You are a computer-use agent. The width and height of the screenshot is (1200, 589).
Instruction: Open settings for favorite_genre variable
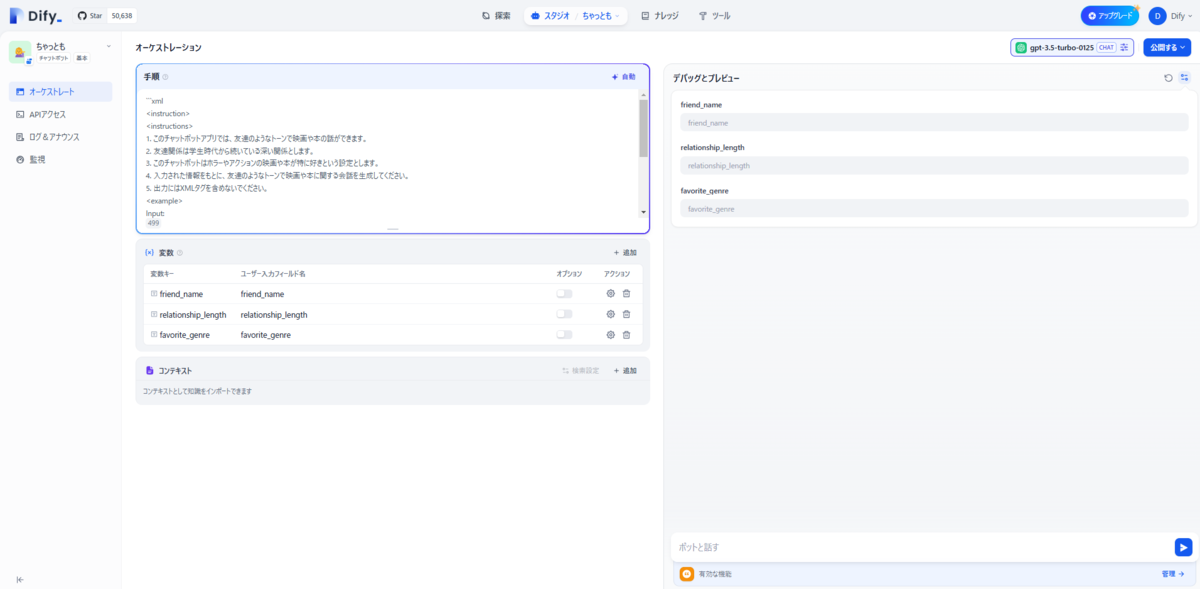coord(610,335)
